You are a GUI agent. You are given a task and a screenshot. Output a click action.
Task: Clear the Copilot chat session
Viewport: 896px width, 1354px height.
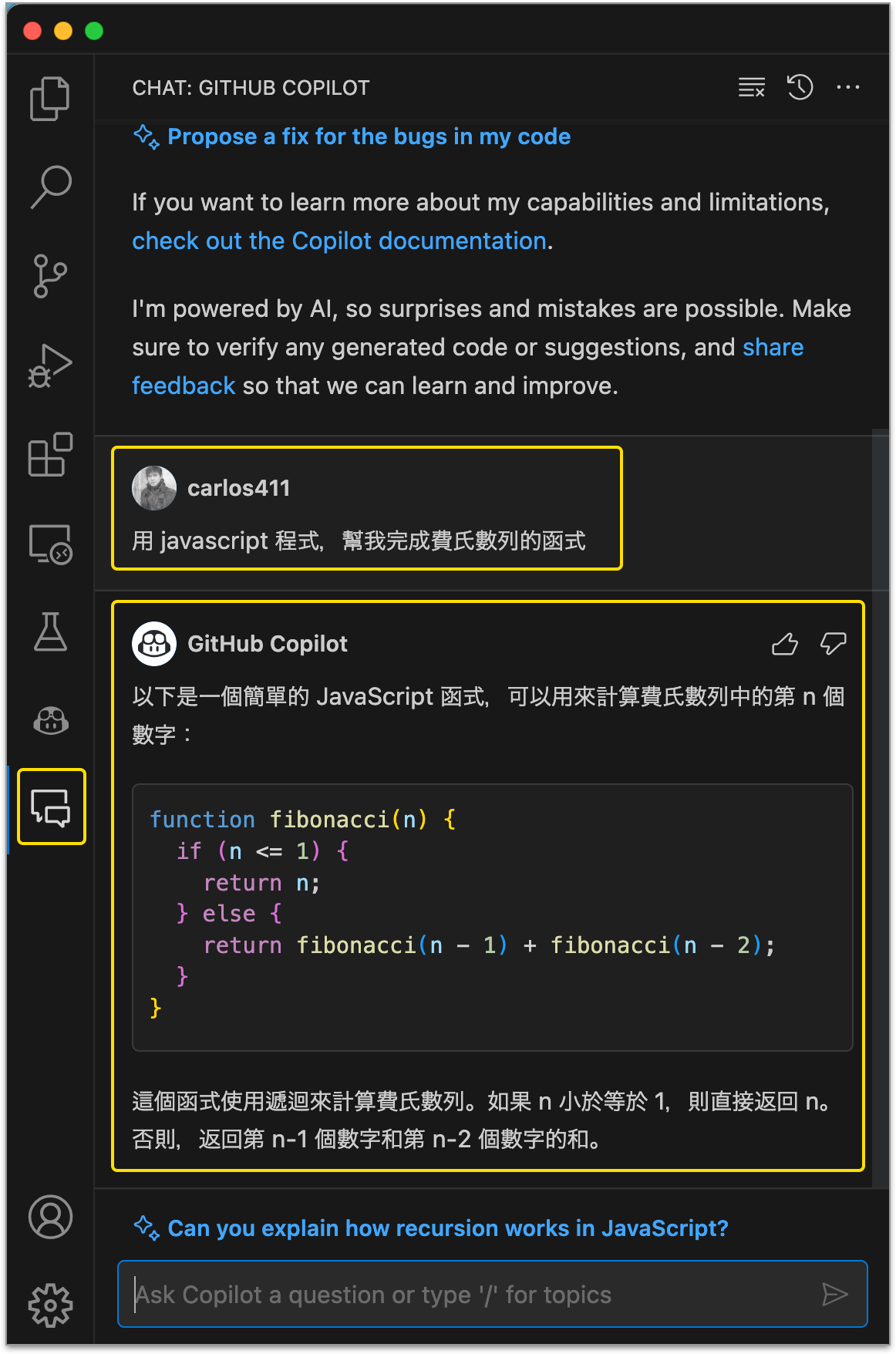[752, 87]
